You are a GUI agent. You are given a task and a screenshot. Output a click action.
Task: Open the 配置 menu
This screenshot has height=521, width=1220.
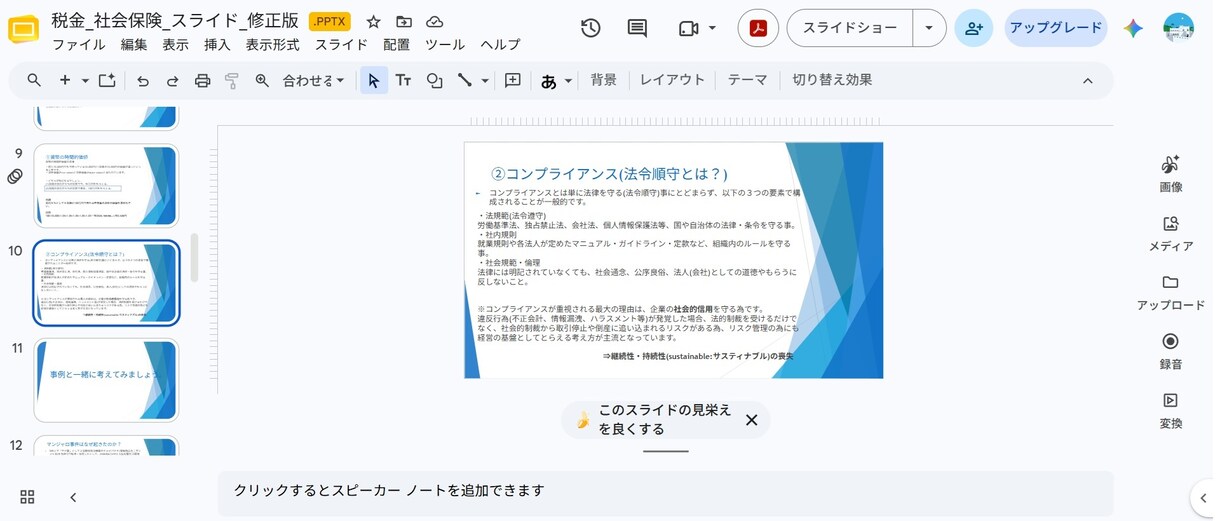396,45
